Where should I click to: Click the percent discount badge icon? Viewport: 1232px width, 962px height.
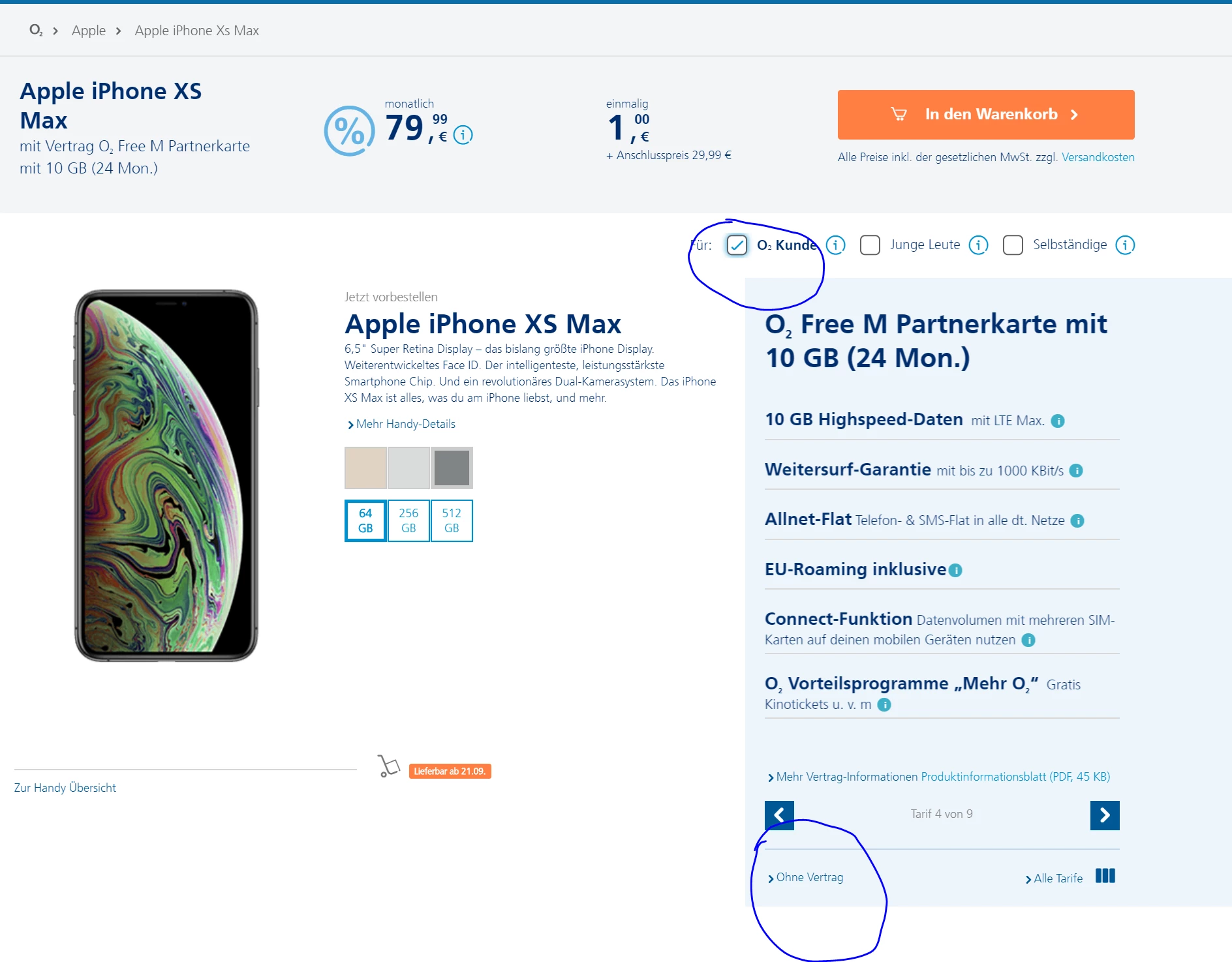tap(350, 130)
